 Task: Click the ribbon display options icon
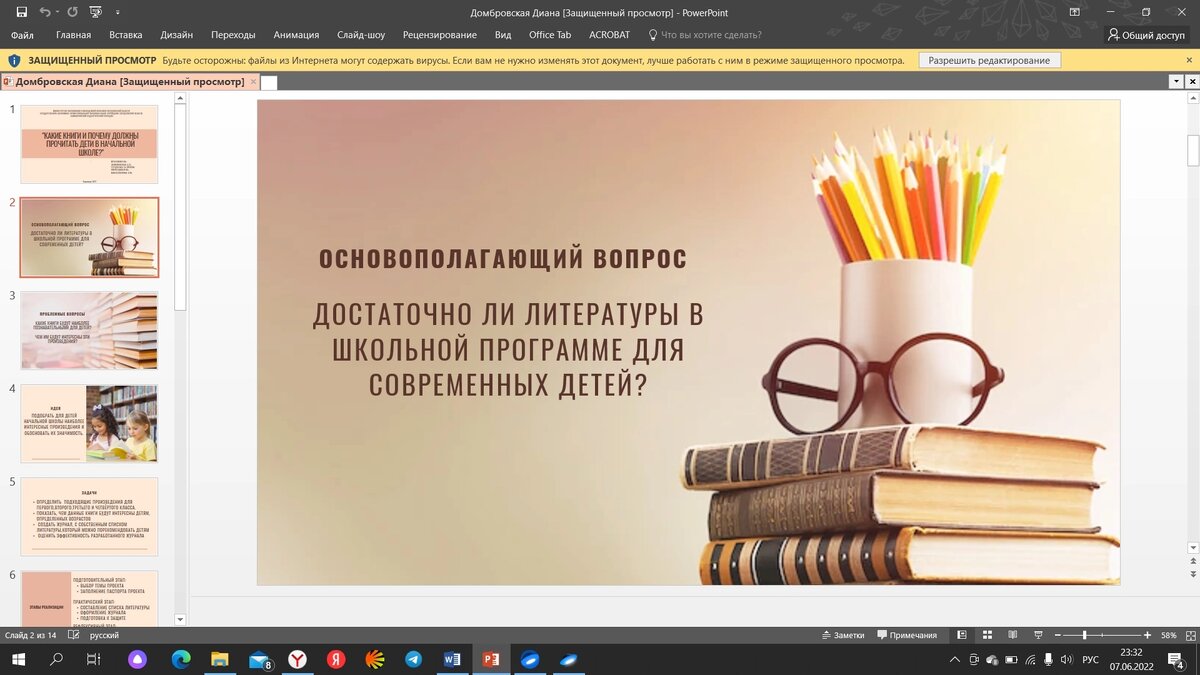click(1074, 12)
